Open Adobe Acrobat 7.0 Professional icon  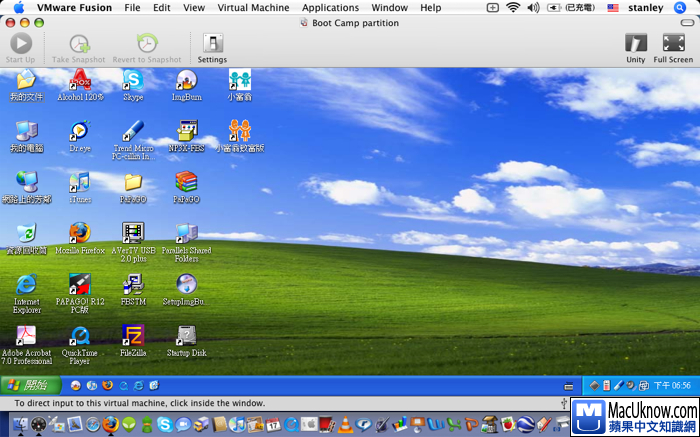(27, 338)
